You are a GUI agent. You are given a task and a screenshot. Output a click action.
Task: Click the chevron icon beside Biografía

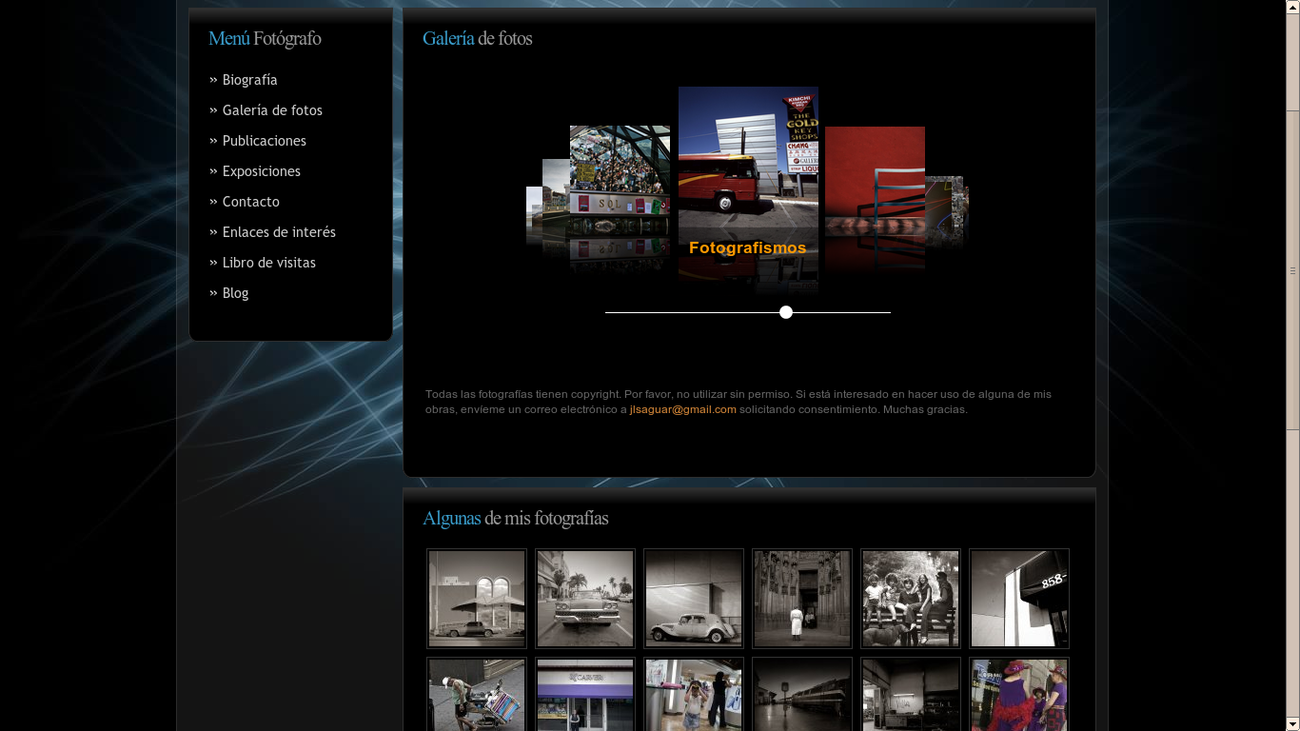[212, 79]
